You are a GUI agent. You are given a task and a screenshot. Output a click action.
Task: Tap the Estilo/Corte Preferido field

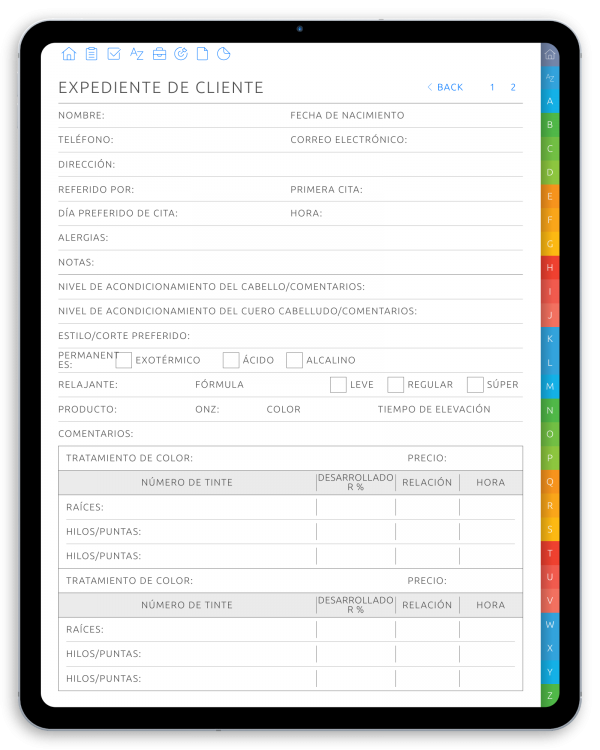click(290, 336)
